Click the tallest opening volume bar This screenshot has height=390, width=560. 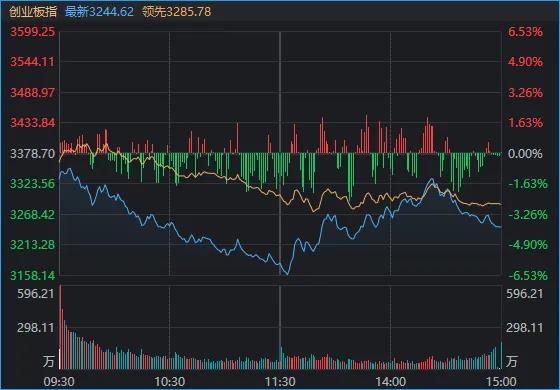(x=60, y=327)
